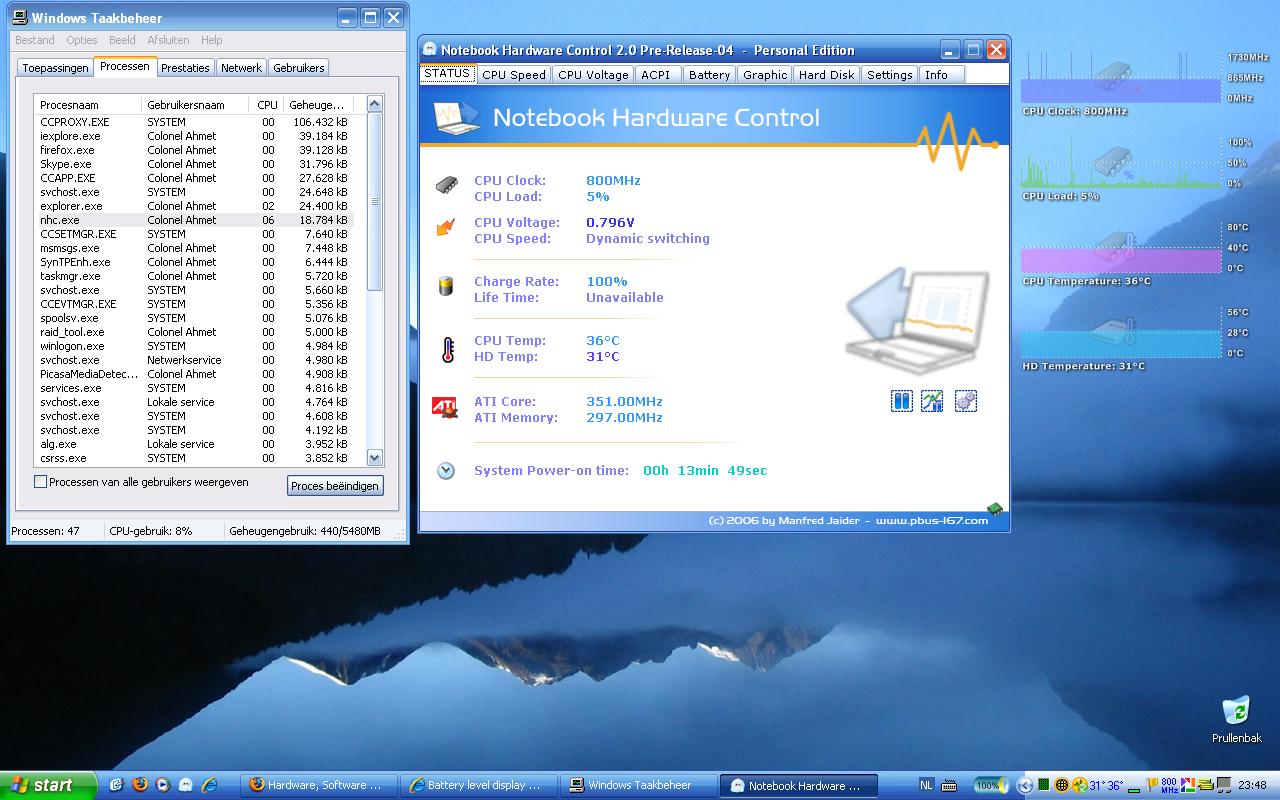Click the show desktop quick launch icon
The width and height of the screenshot is (1280, 800).
tap(117, 785)
